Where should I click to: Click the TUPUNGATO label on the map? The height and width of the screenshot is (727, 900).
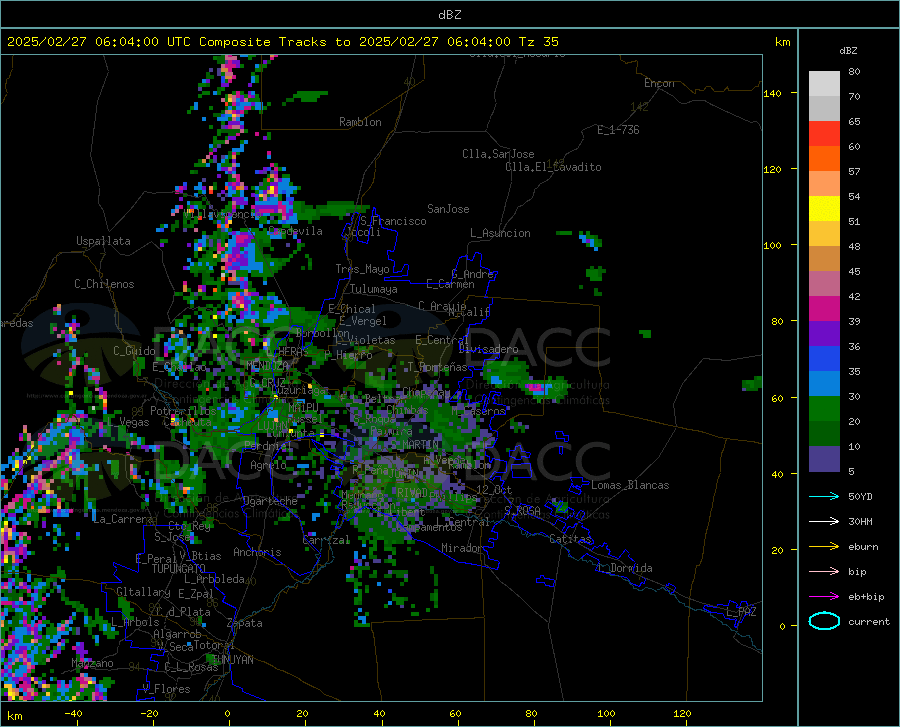point(179,569)
